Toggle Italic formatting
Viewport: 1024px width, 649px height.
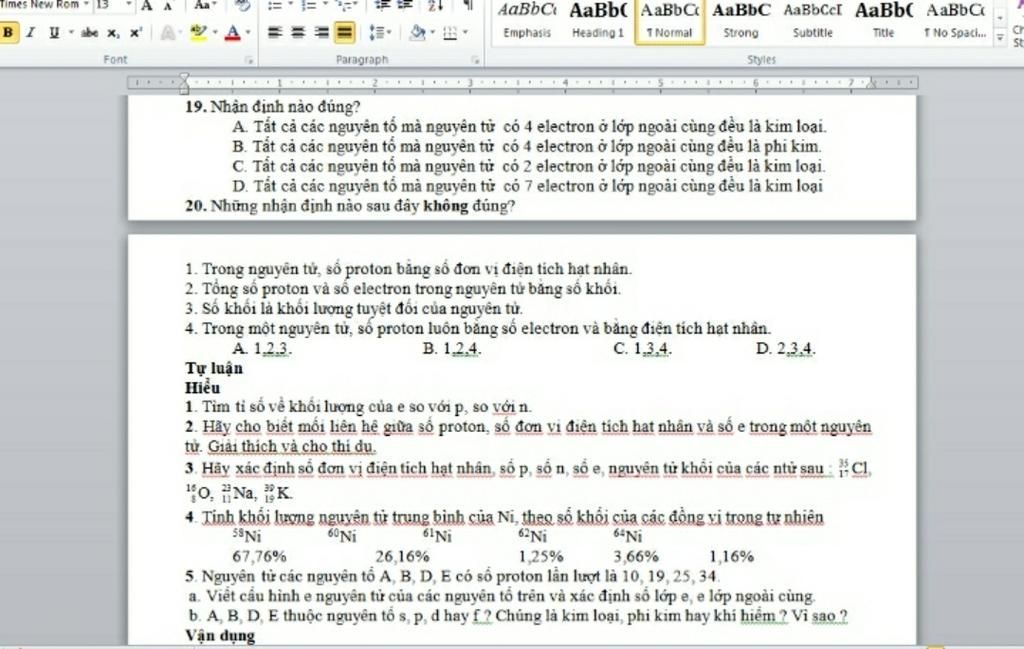click(31, 32)
